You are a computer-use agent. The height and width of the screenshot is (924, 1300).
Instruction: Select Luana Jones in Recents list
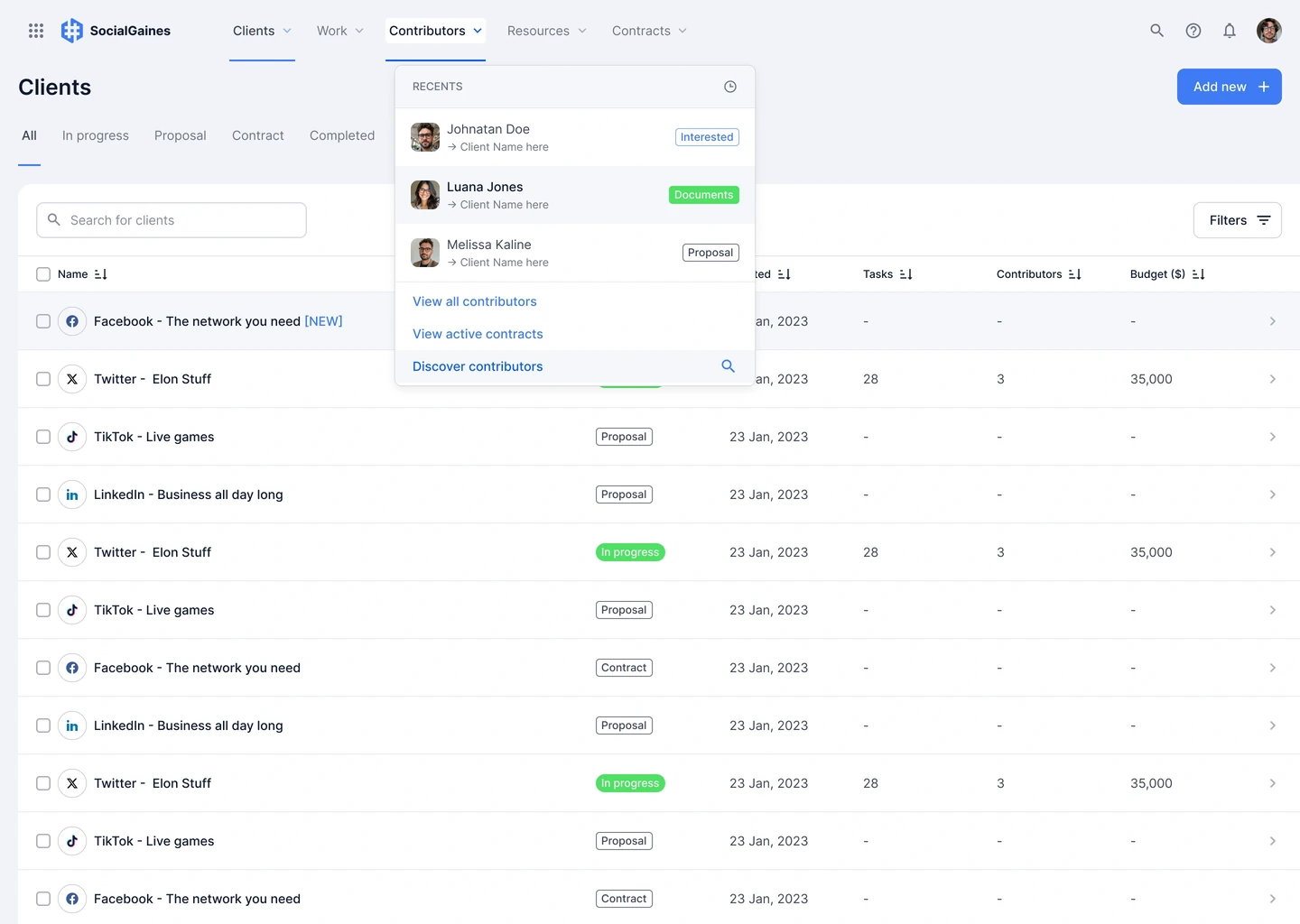pos(575,195)
